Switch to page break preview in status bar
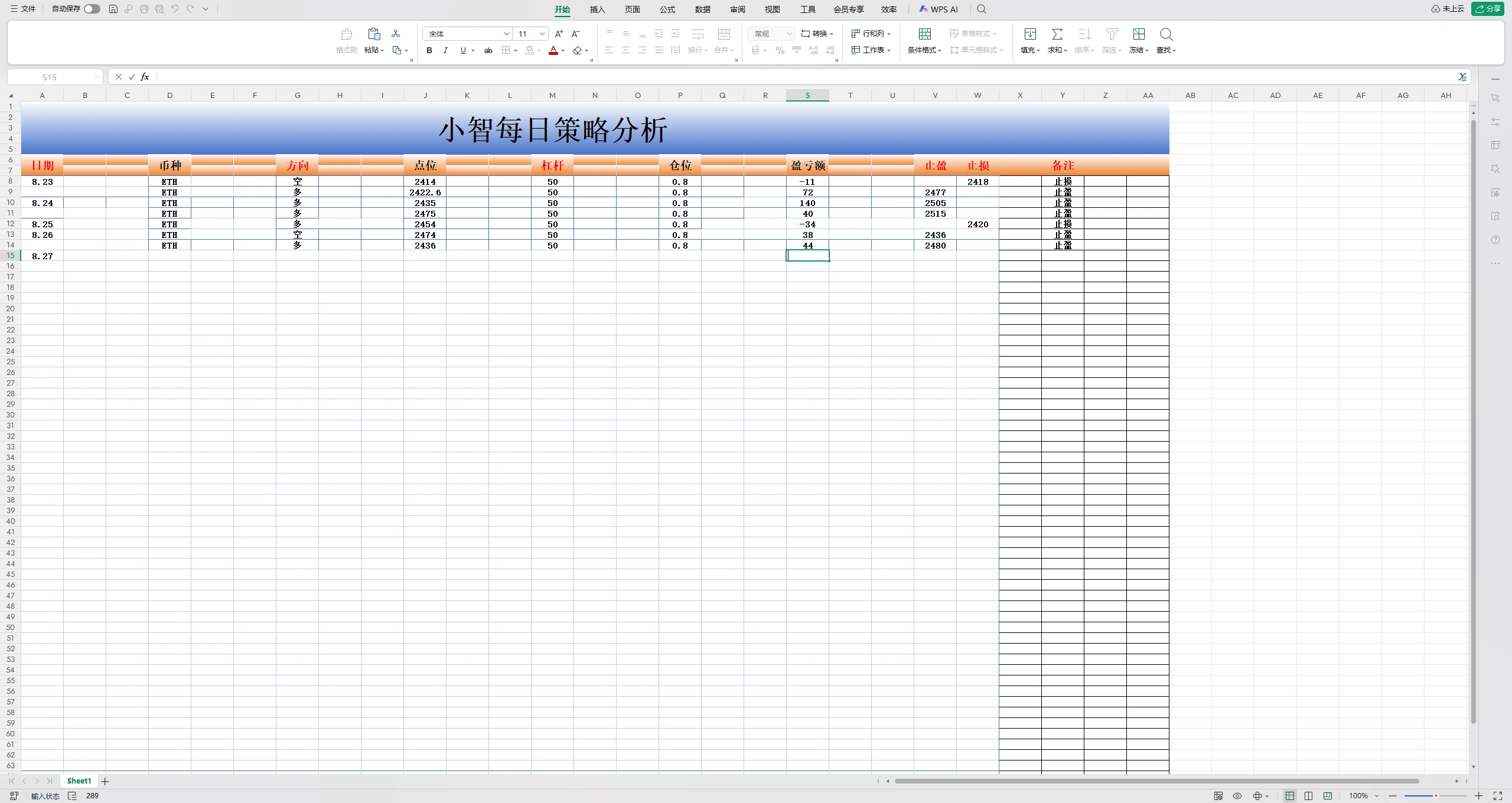 click(1328, 796)
